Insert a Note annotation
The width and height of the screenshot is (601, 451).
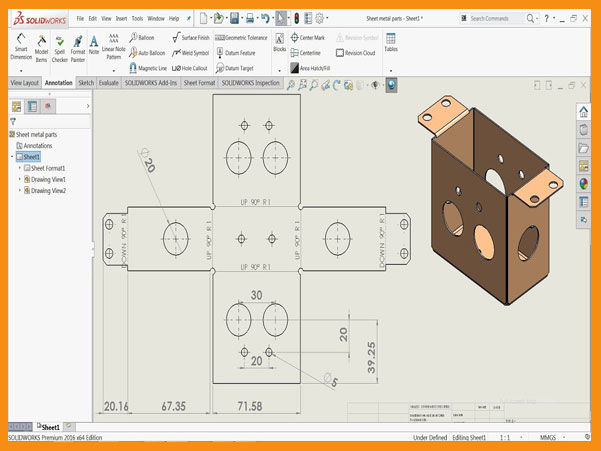94,45
